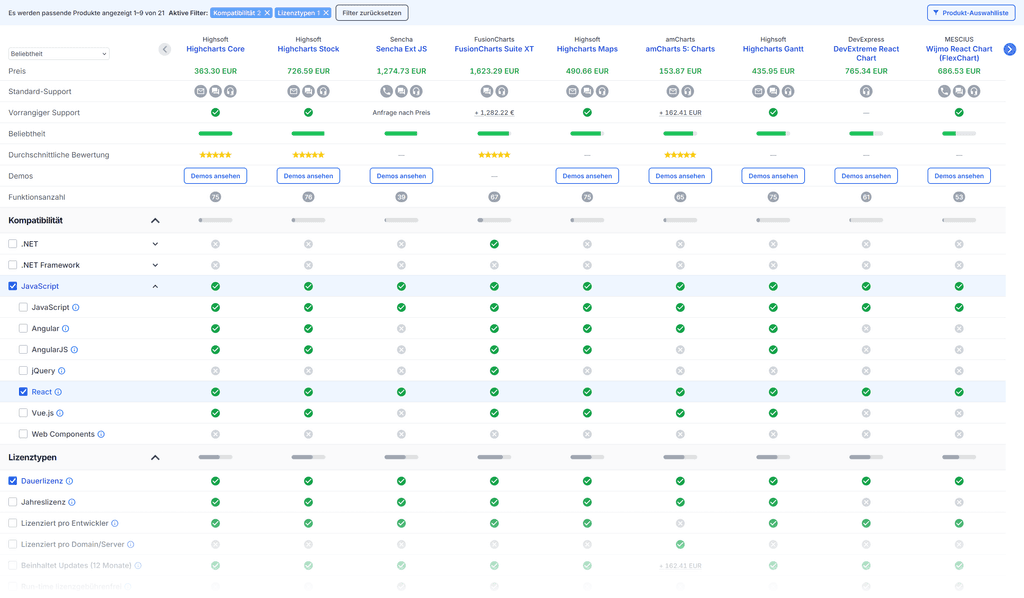The image size is (1024, 598).
Task: Click price 153.87 EUR
Action: [x=680, y=71]
